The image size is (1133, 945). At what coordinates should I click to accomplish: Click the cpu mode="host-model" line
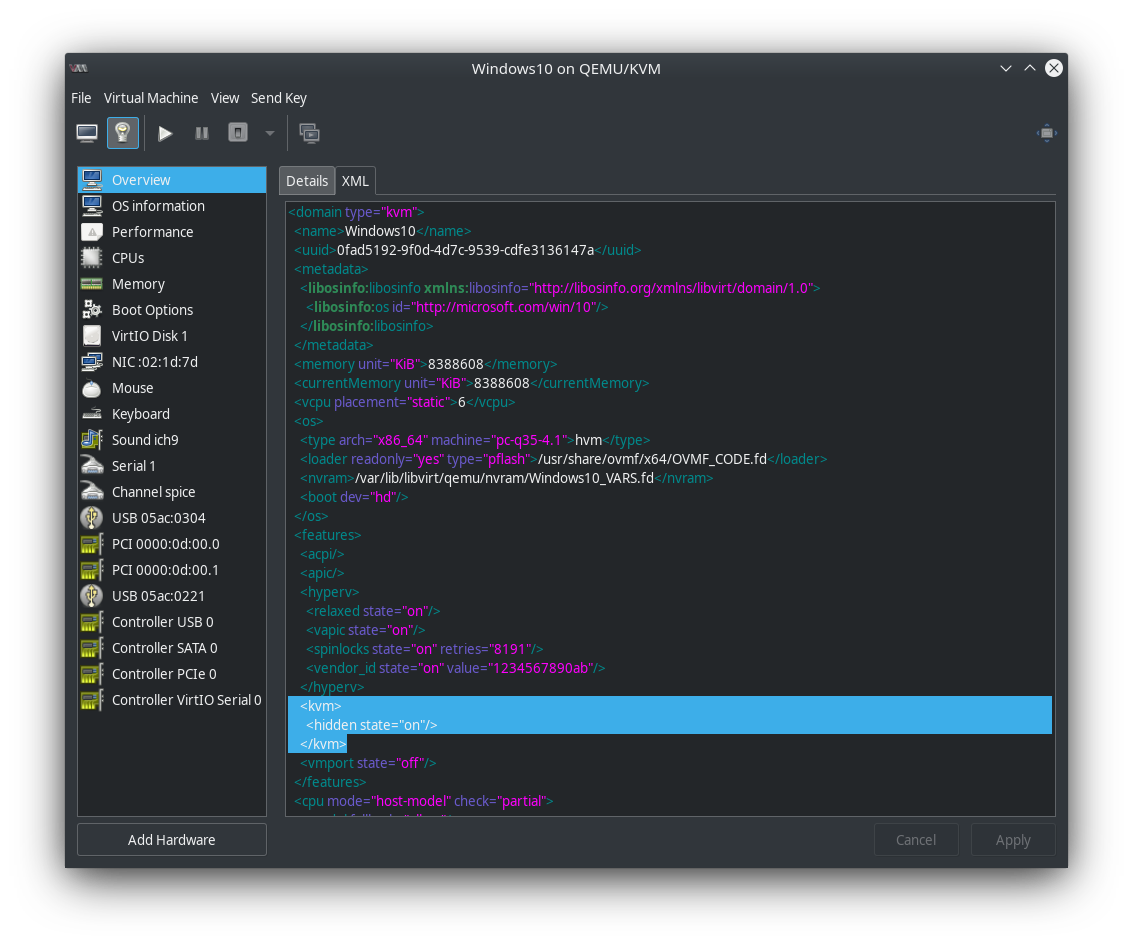tap(423, 801)
